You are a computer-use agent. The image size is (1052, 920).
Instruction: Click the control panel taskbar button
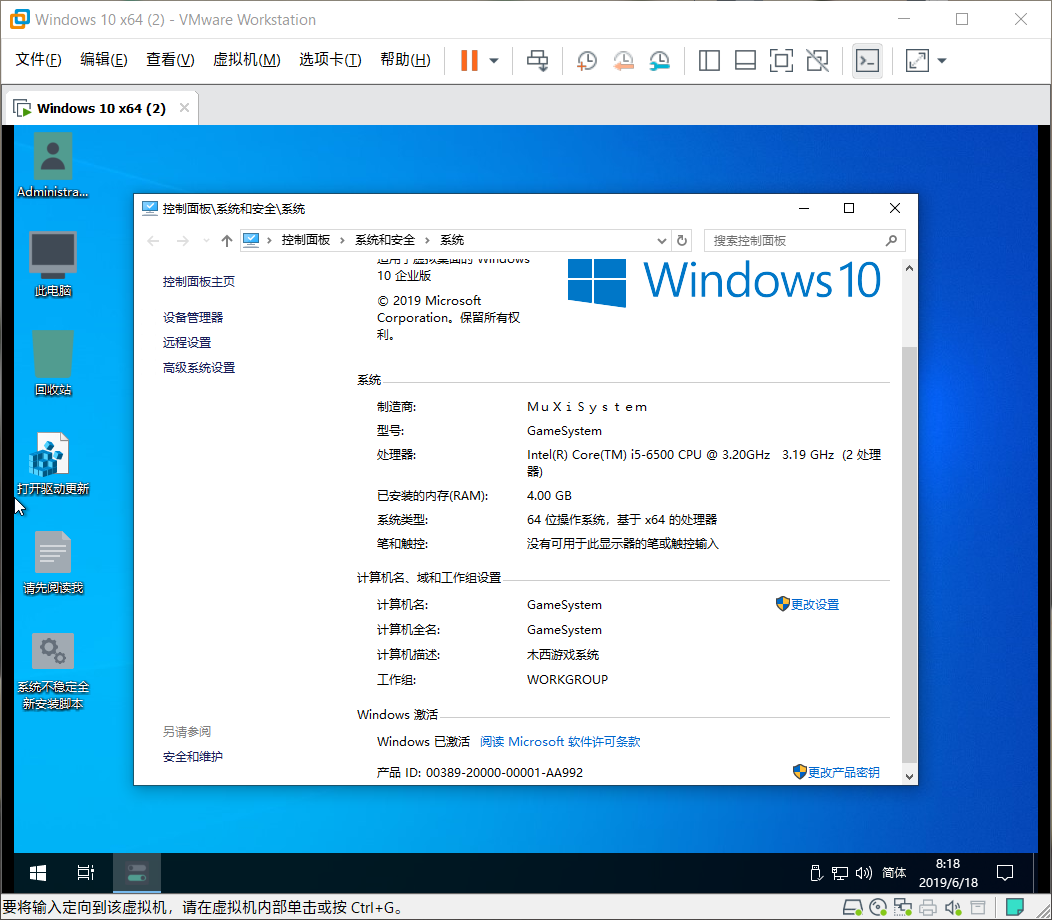[137, 872]
